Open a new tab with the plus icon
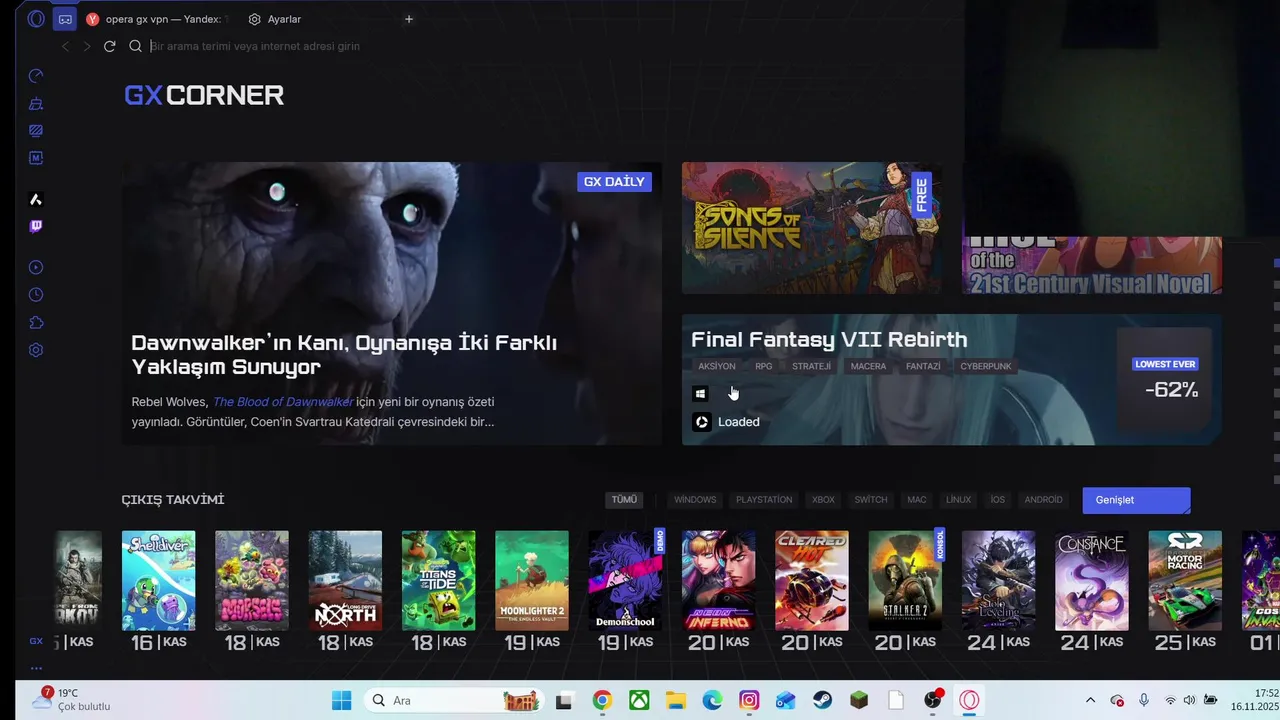 tap(408, 19)
